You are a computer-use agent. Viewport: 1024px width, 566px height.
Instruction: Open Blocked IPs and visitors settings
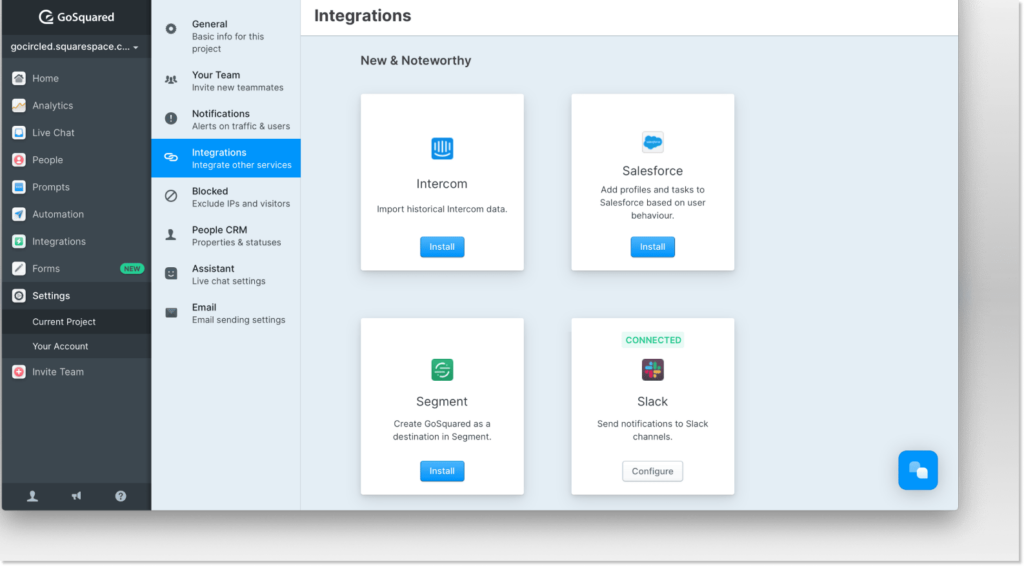226,197
